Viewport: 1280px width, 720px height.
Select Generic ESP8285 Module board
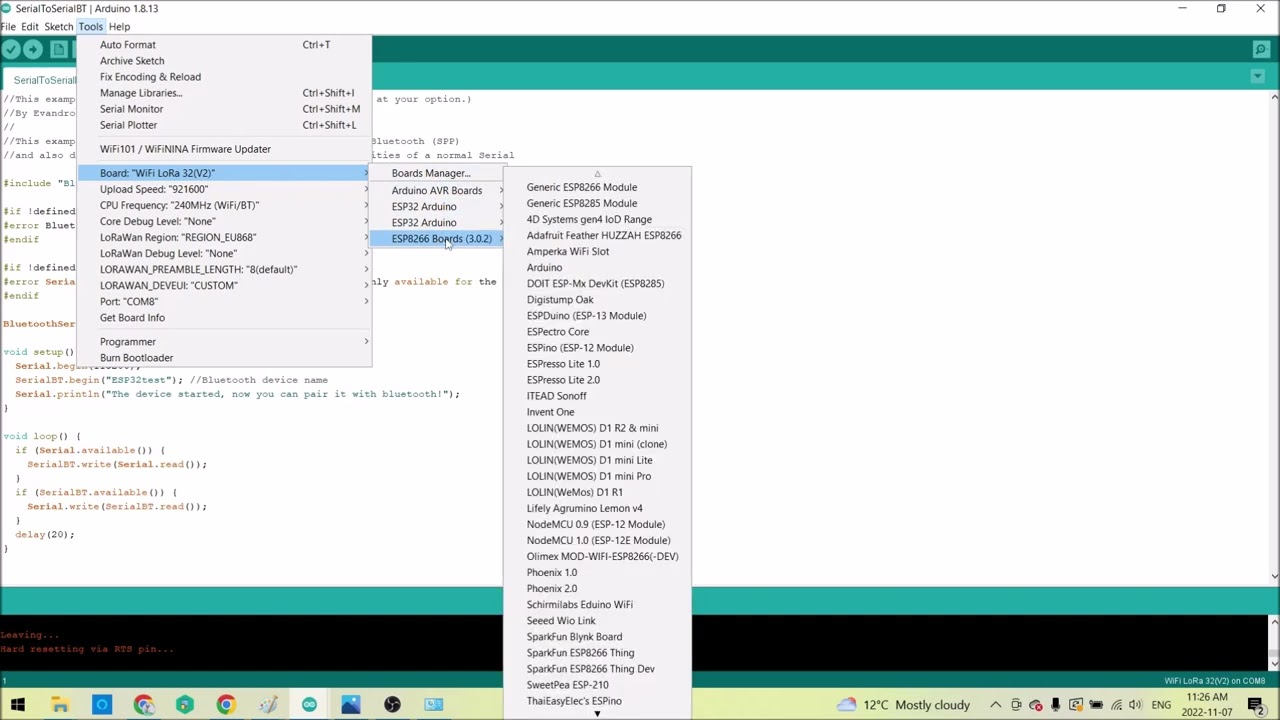coord(597,203)
